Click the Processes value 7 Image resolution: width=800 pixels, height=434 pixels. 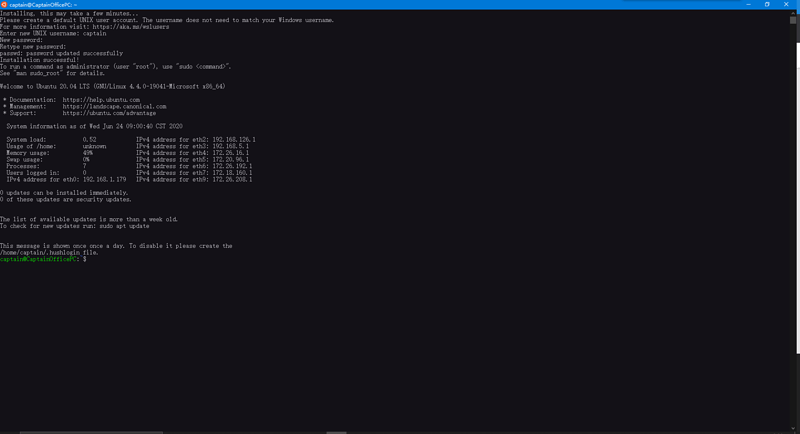[85, 166]
